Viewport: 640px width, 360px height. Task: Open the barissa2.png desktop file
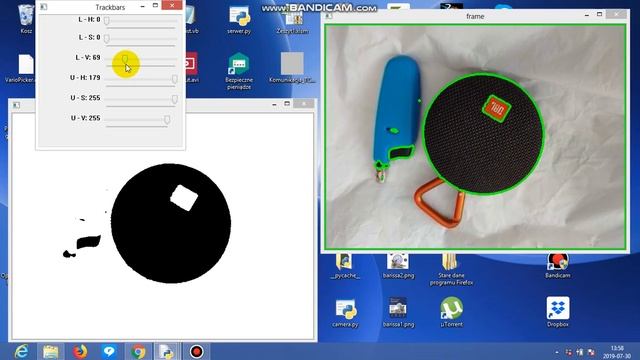coord(398,266)
